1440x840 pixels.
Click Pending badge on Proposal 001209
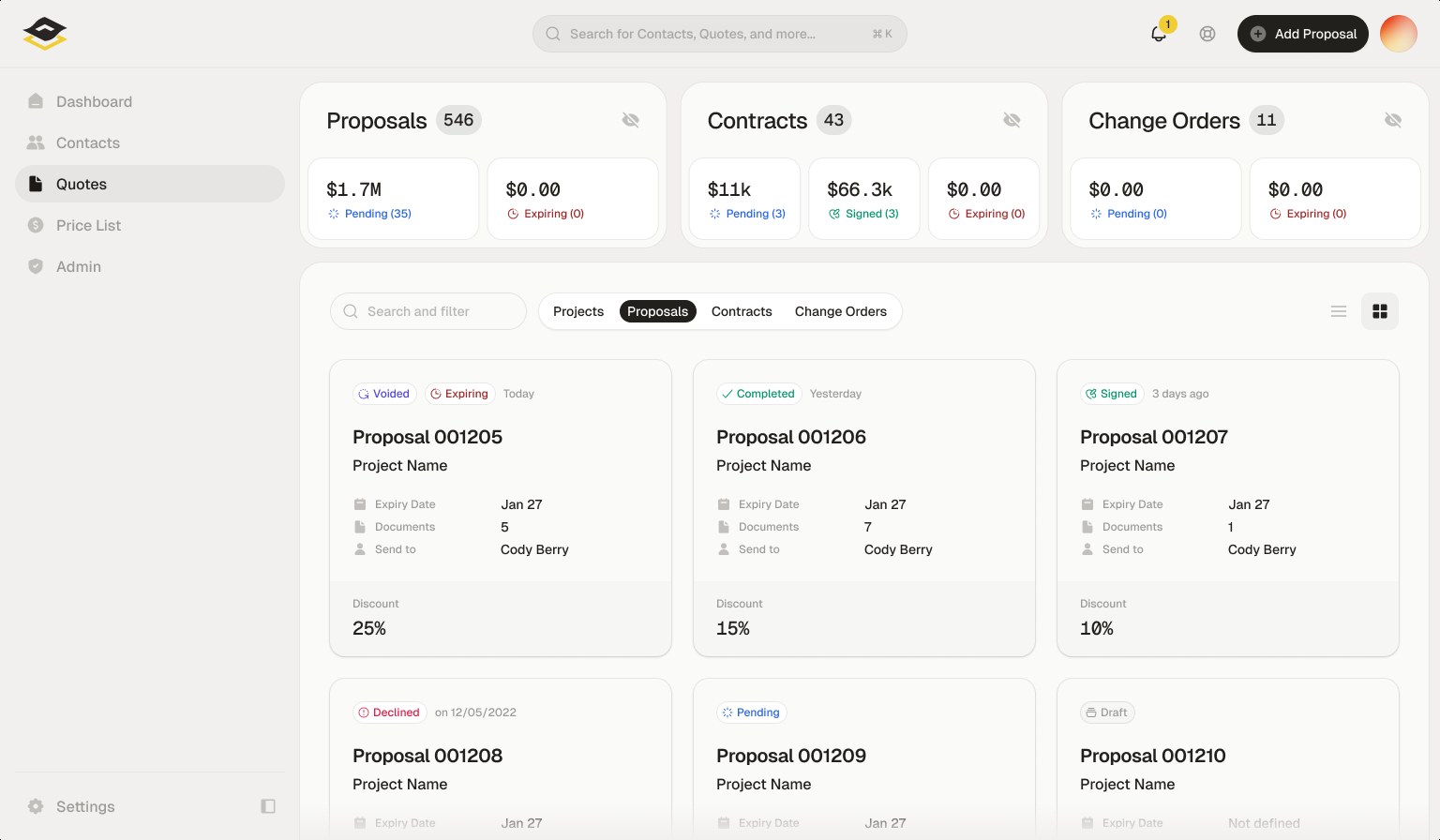click(752, 712)
